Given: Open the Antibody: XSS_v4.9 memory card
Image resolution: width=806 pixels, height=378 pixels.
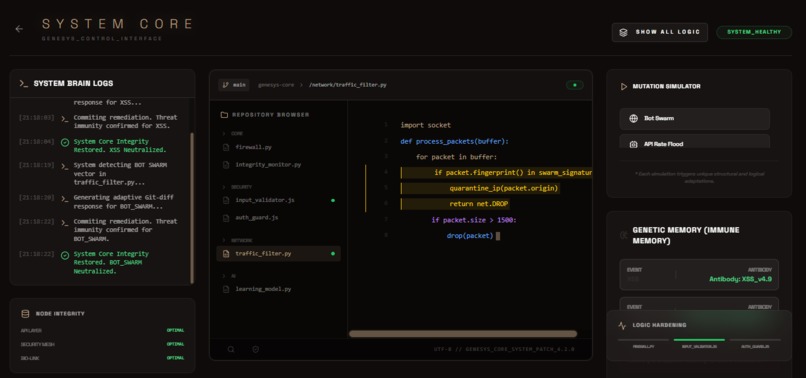Looking at the screenshot, I should pos(699,275).
